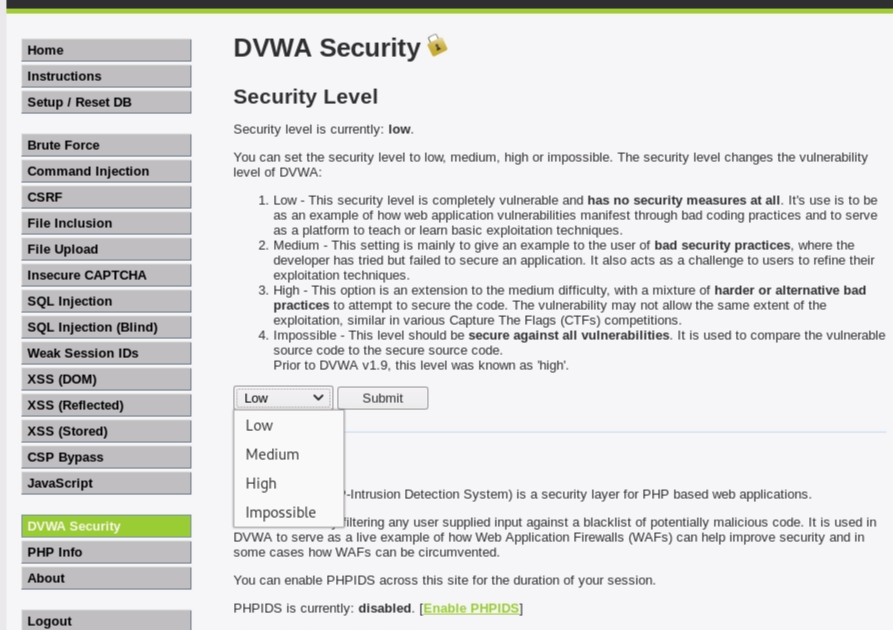Open the About page
The width and height of the screenshot is (893, 630).
tap(106, 578)
